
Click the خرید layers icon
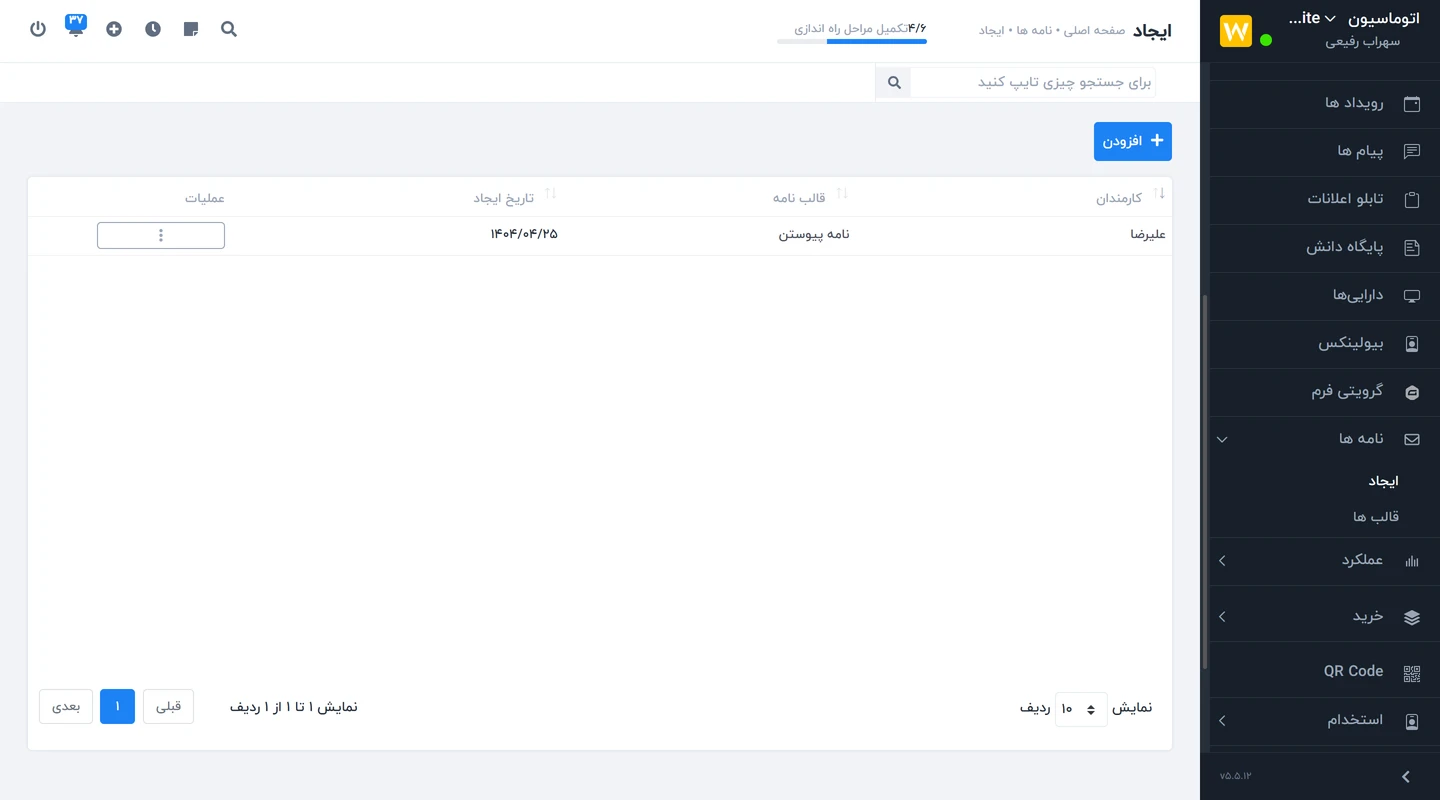(x=1412, y=617)
